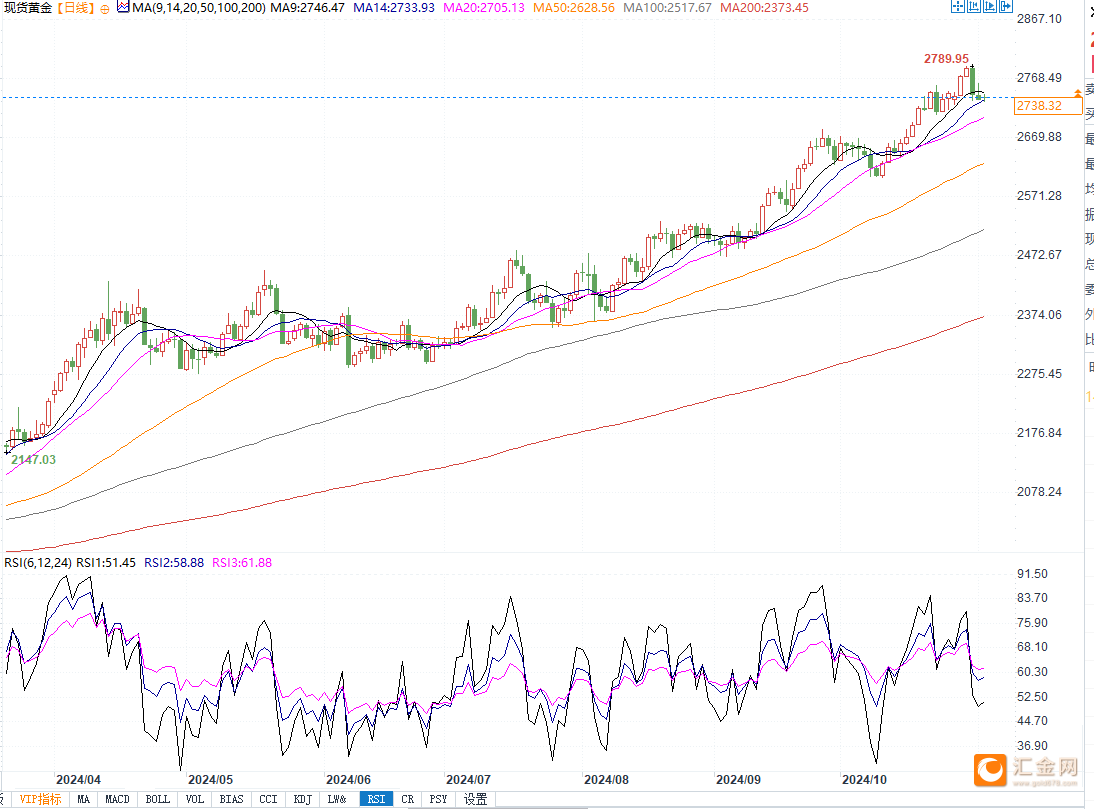Open the 设置 settings tab

[x=476, y=799]
